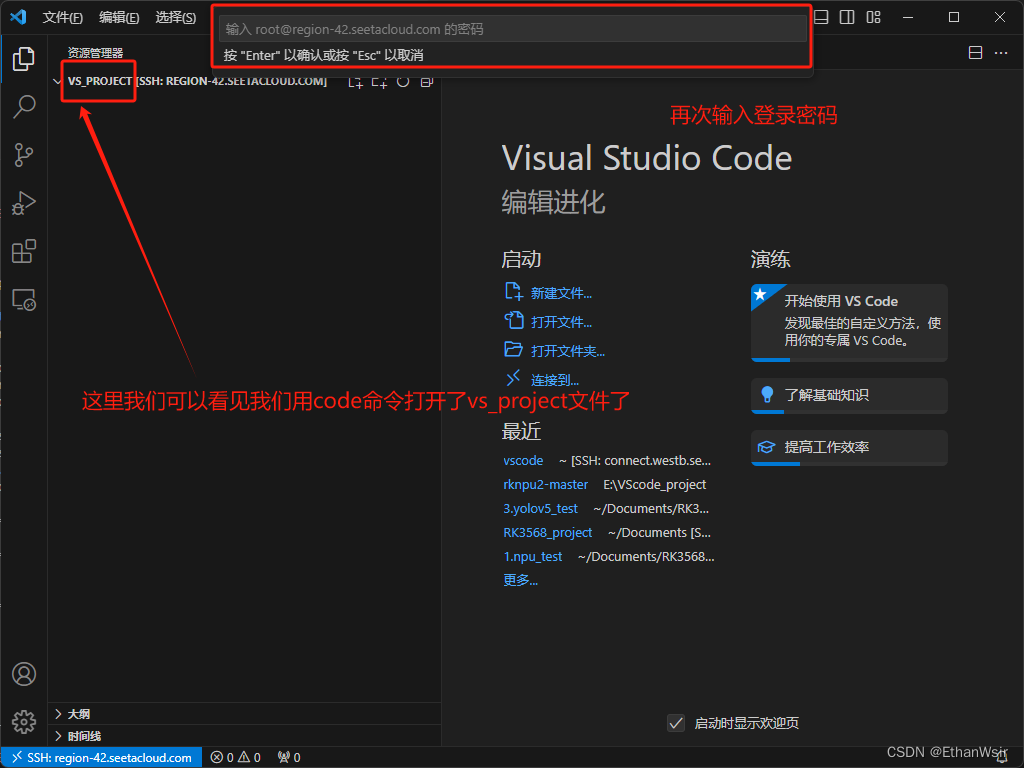Open editor More Actions ellipsis
The height and width of the screenshot is (768, 1024).
[1000, 53]
